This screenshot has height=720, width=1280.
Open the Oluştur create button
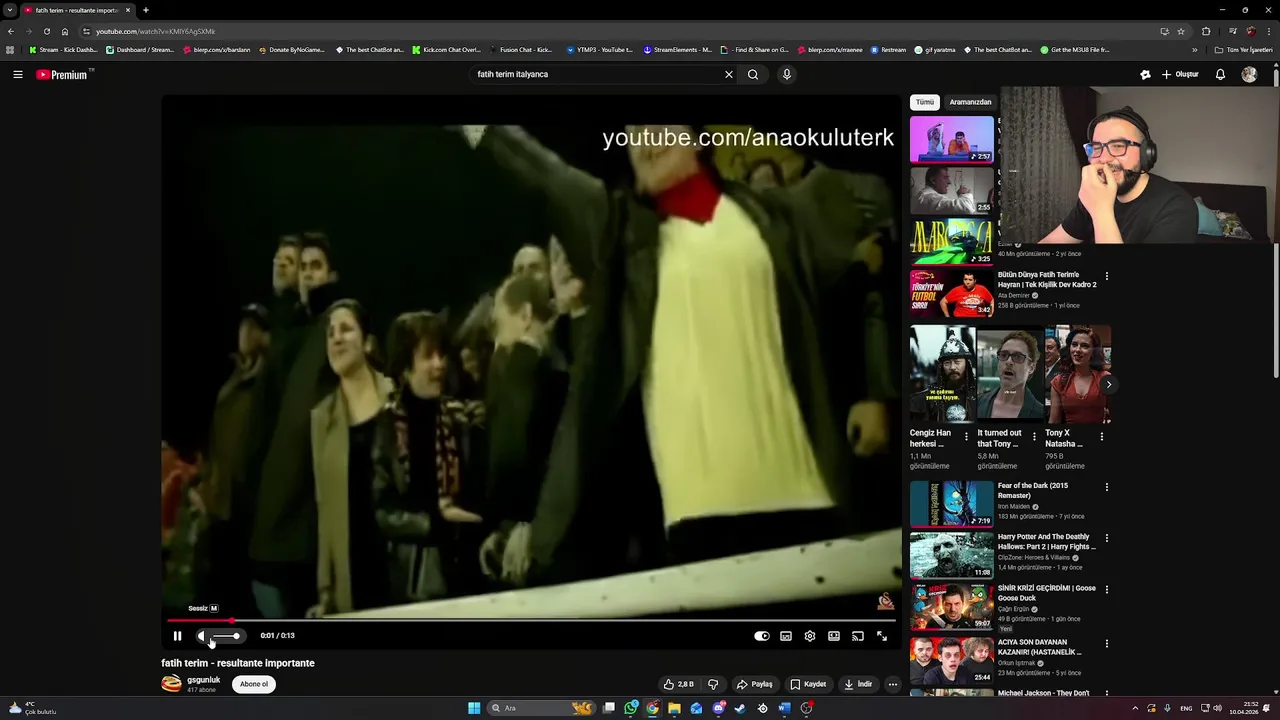click(1180, 74)
